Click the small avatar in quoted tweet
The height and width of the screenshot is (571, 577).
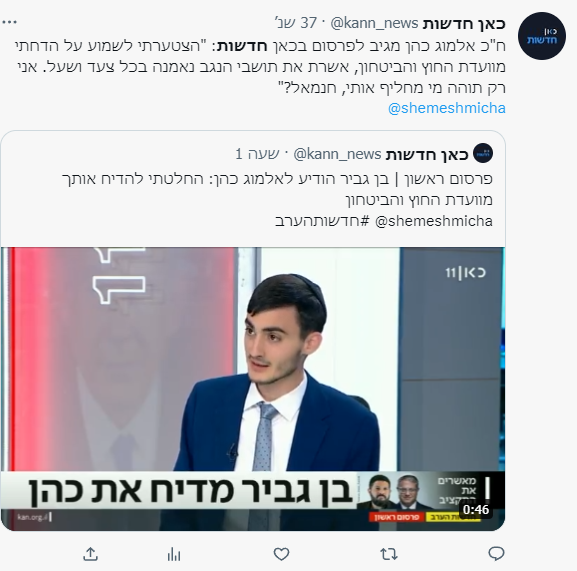coord(482,153)
